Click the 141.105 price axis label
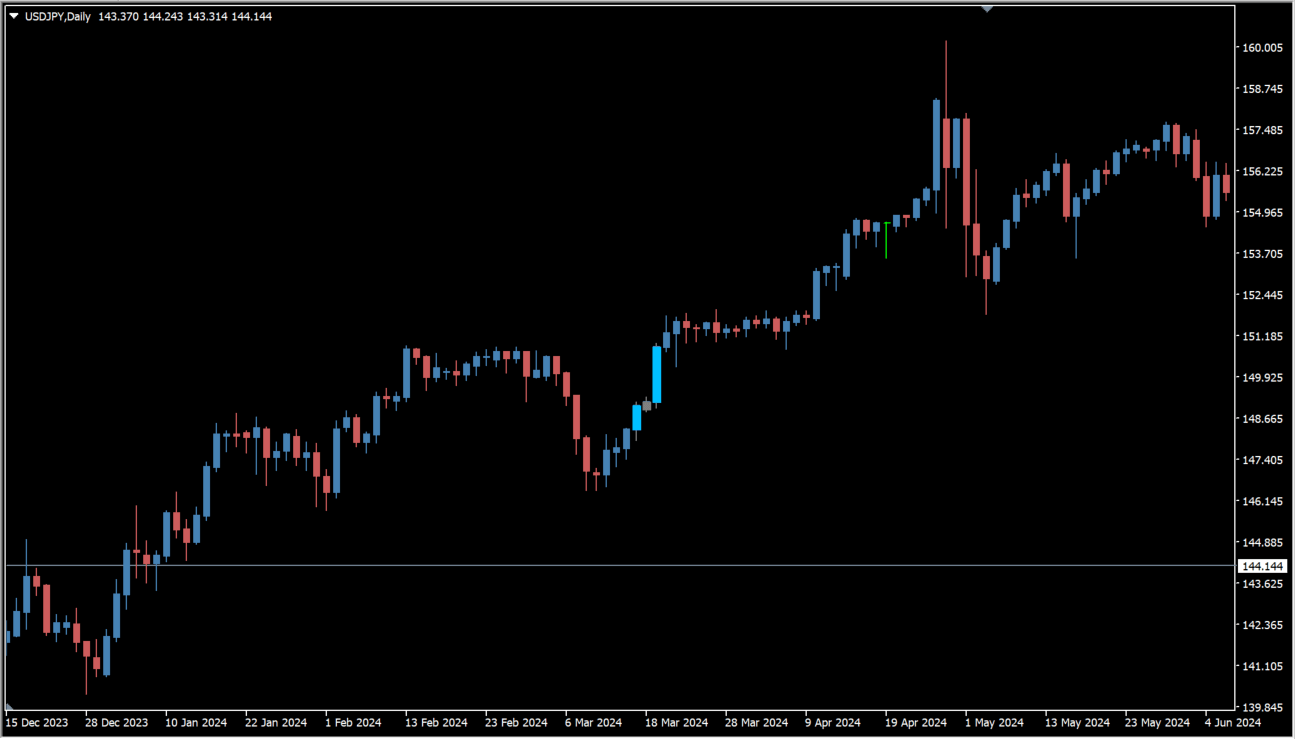The width and height of the screenshot is (1295, 739). click(x=1262, y=667)
